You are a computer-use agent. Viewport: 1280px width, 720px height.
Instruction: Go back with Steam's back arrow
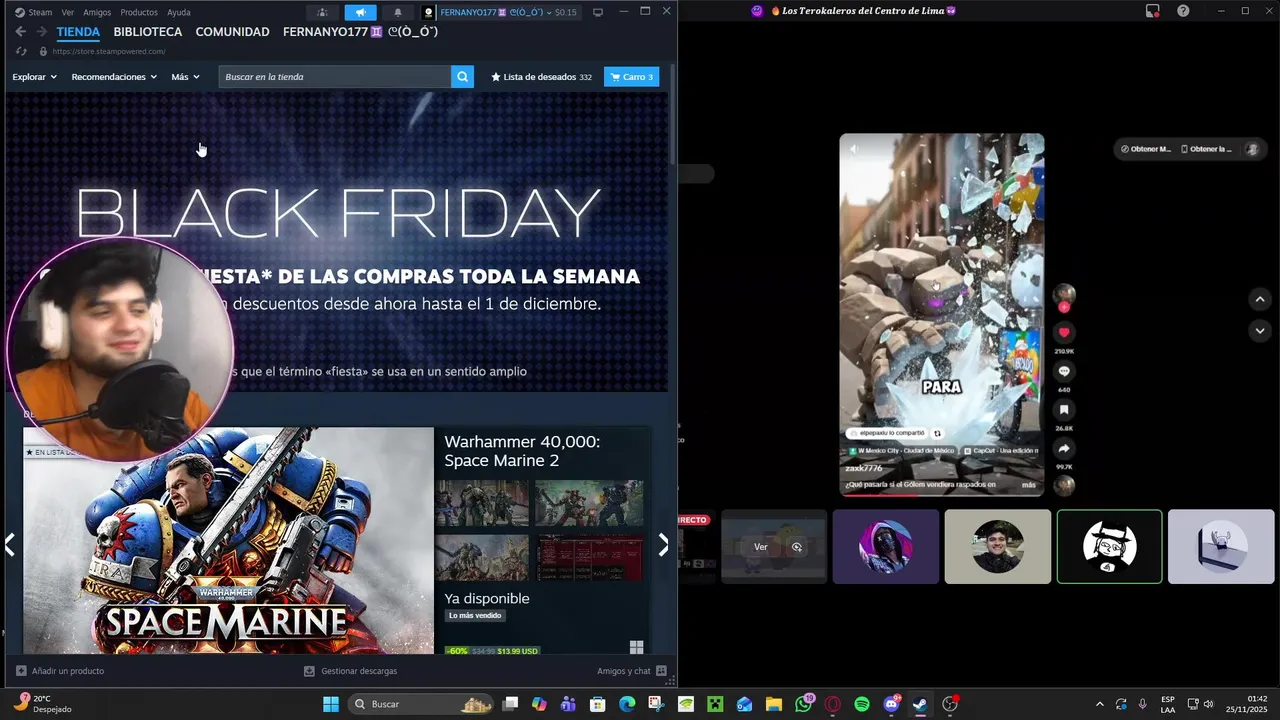tap(20, 32)
